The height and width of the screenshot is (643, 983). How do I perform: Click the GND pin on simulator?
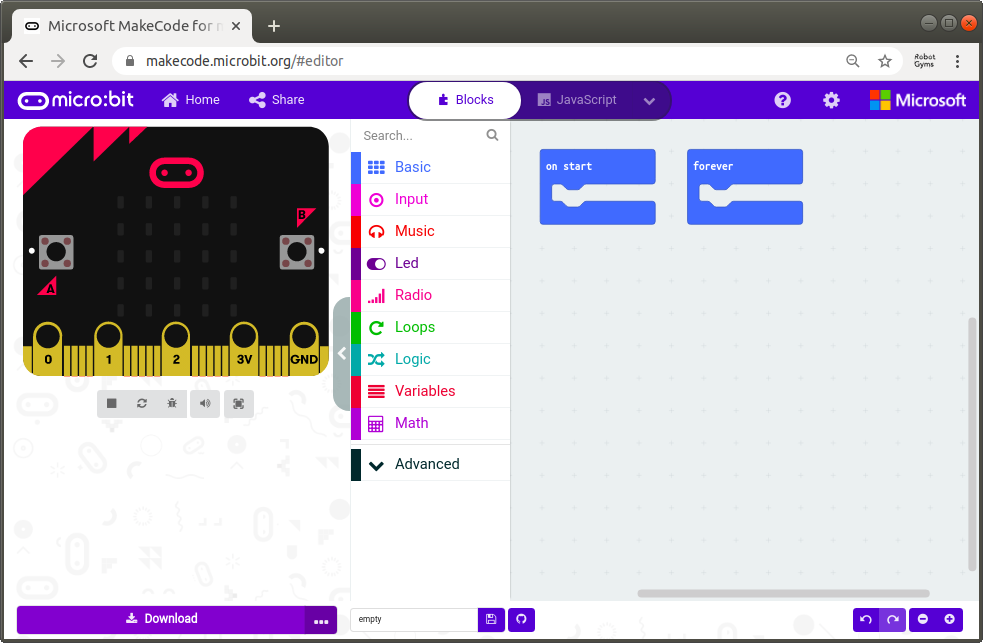click(x=304, y=348)
